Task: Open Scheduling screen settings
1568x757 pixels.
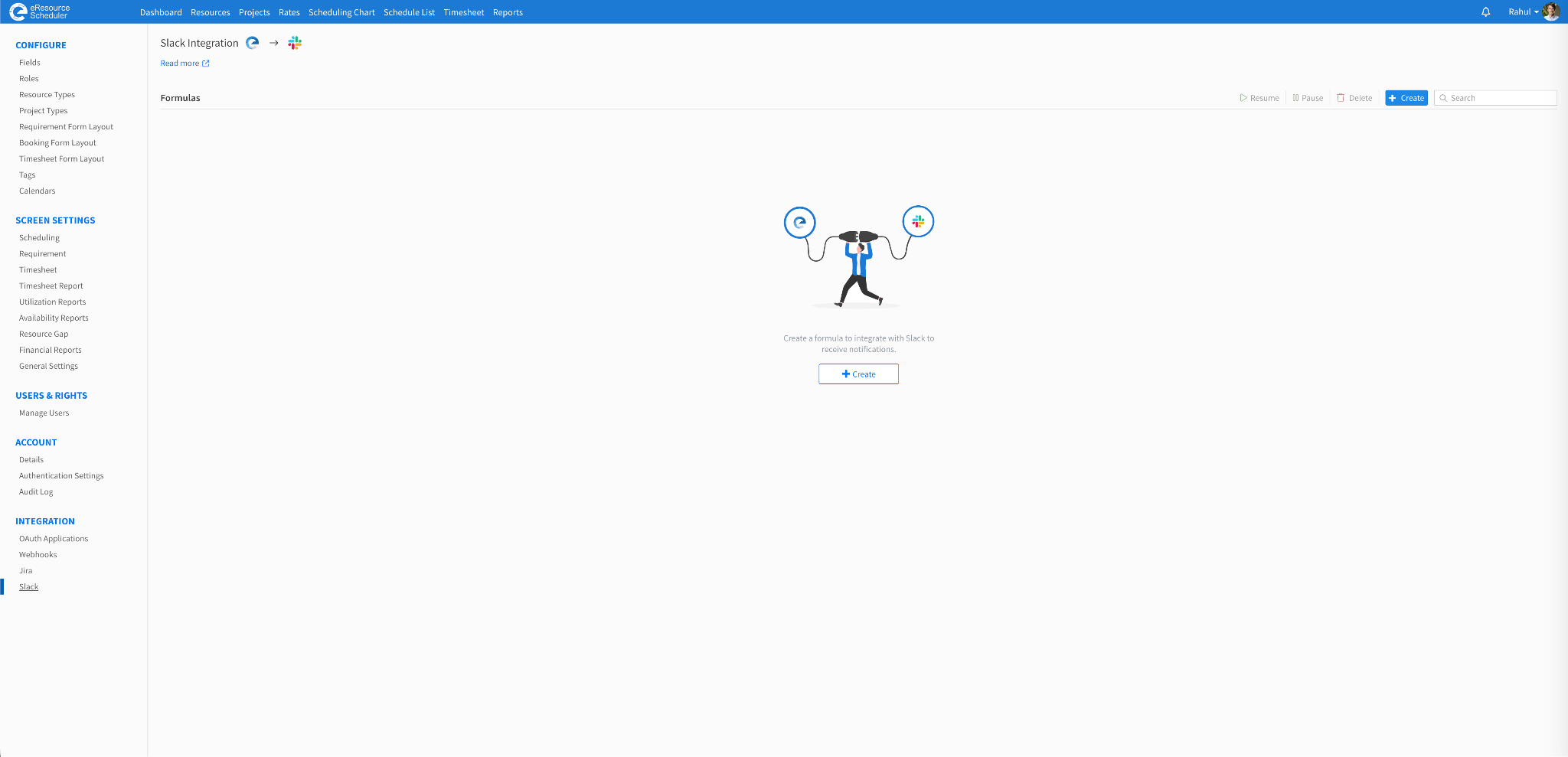Action: pos(39,238)
